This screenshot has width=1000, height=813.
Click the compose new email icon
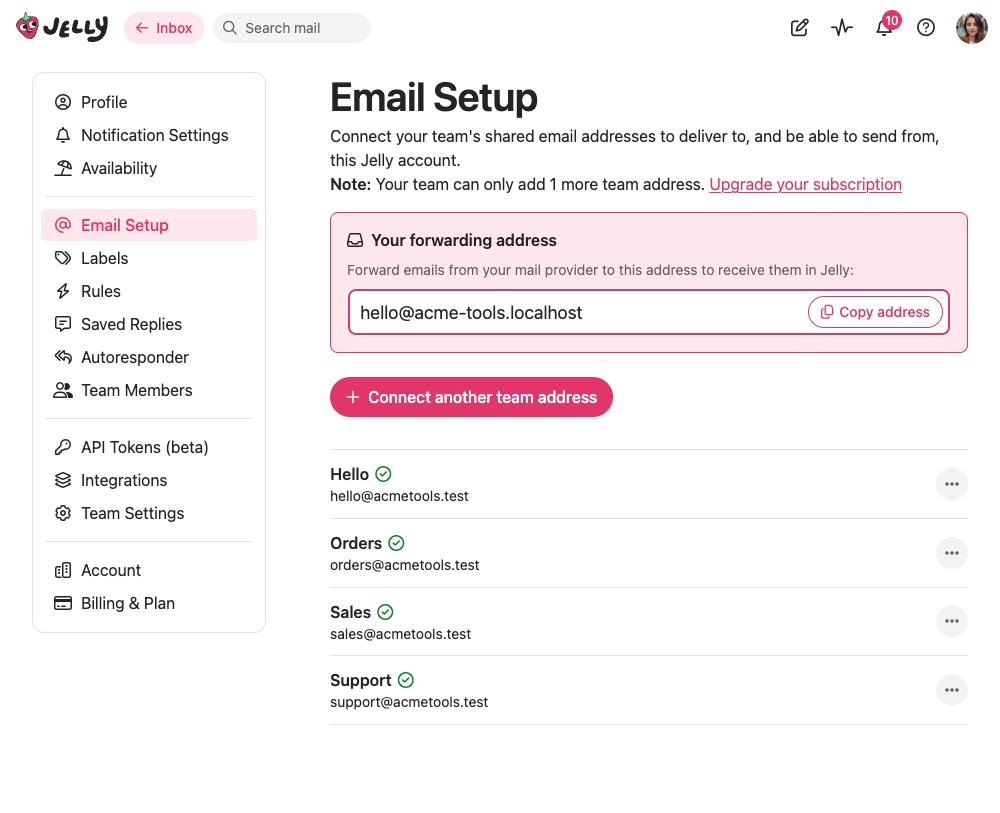799,27
